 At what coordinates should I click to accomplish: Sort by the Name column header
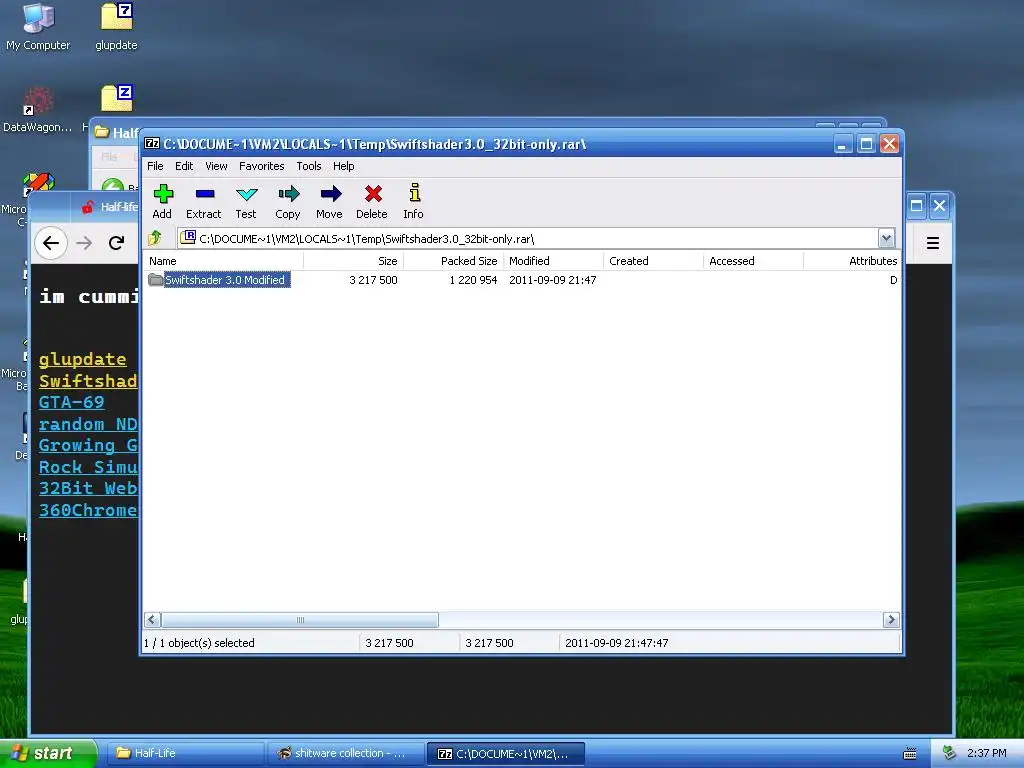[223, 261]
